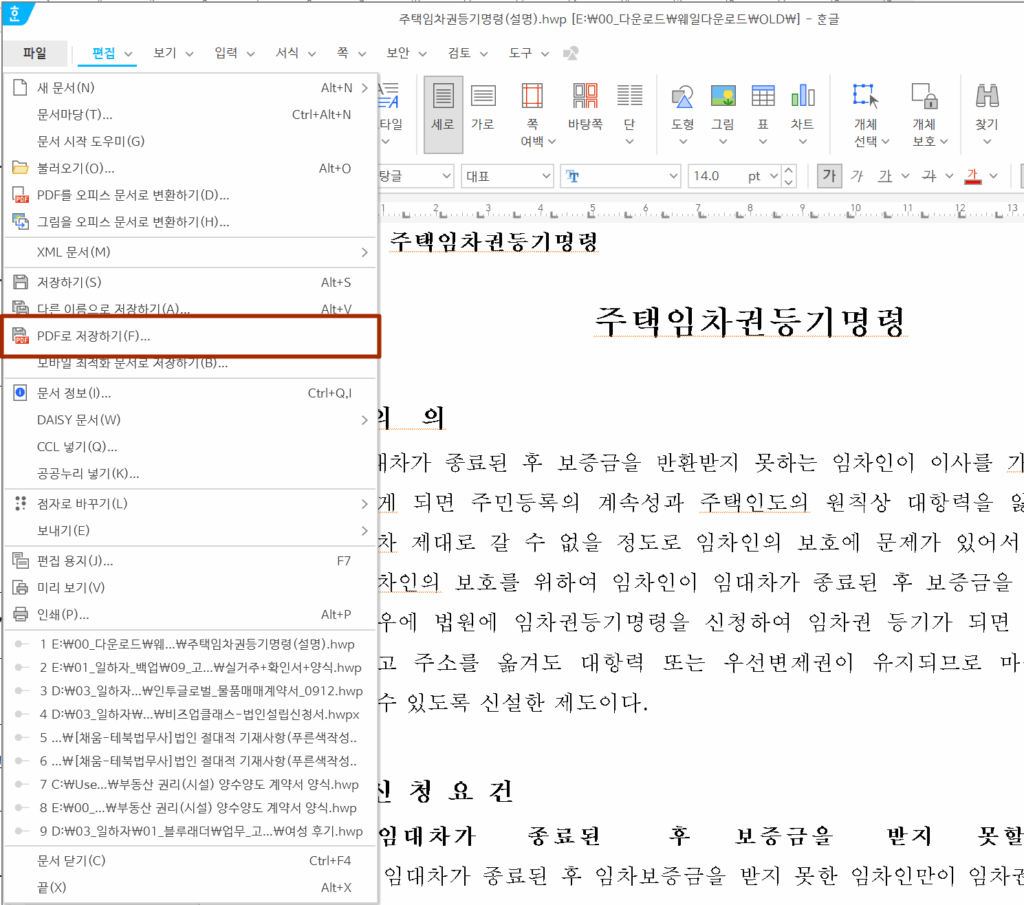Expand the XML 문서 submenu arrow
The height and width of the screenshot is (905, 1024).
click(x=364, y=252)
